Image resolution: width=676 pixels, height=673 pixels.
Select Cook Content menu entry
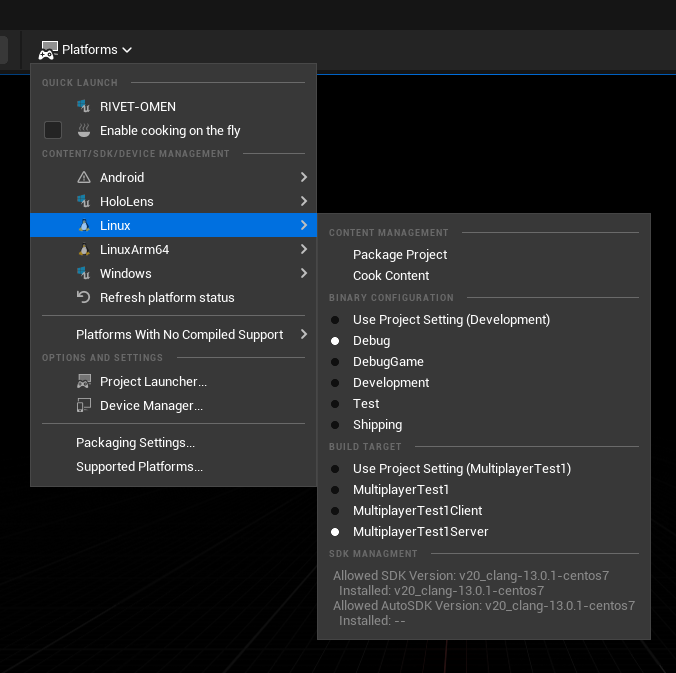[x=391, y=276]
